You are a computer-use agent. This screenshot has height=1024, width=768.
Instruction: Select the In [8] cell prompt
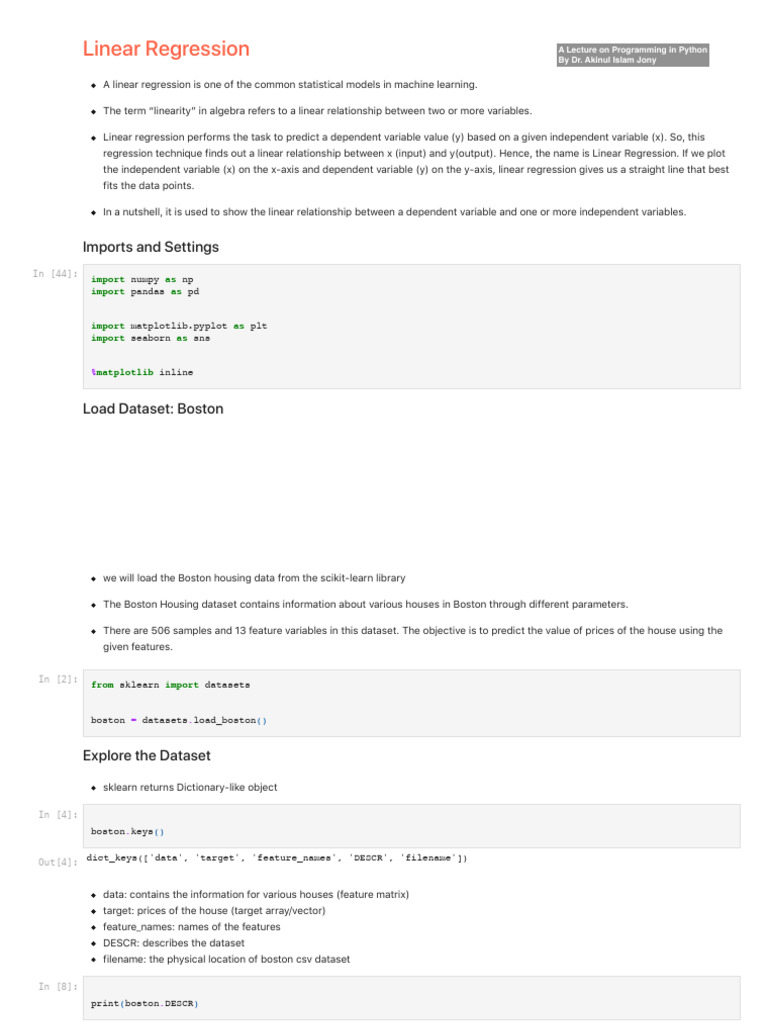tap(57, 987)
